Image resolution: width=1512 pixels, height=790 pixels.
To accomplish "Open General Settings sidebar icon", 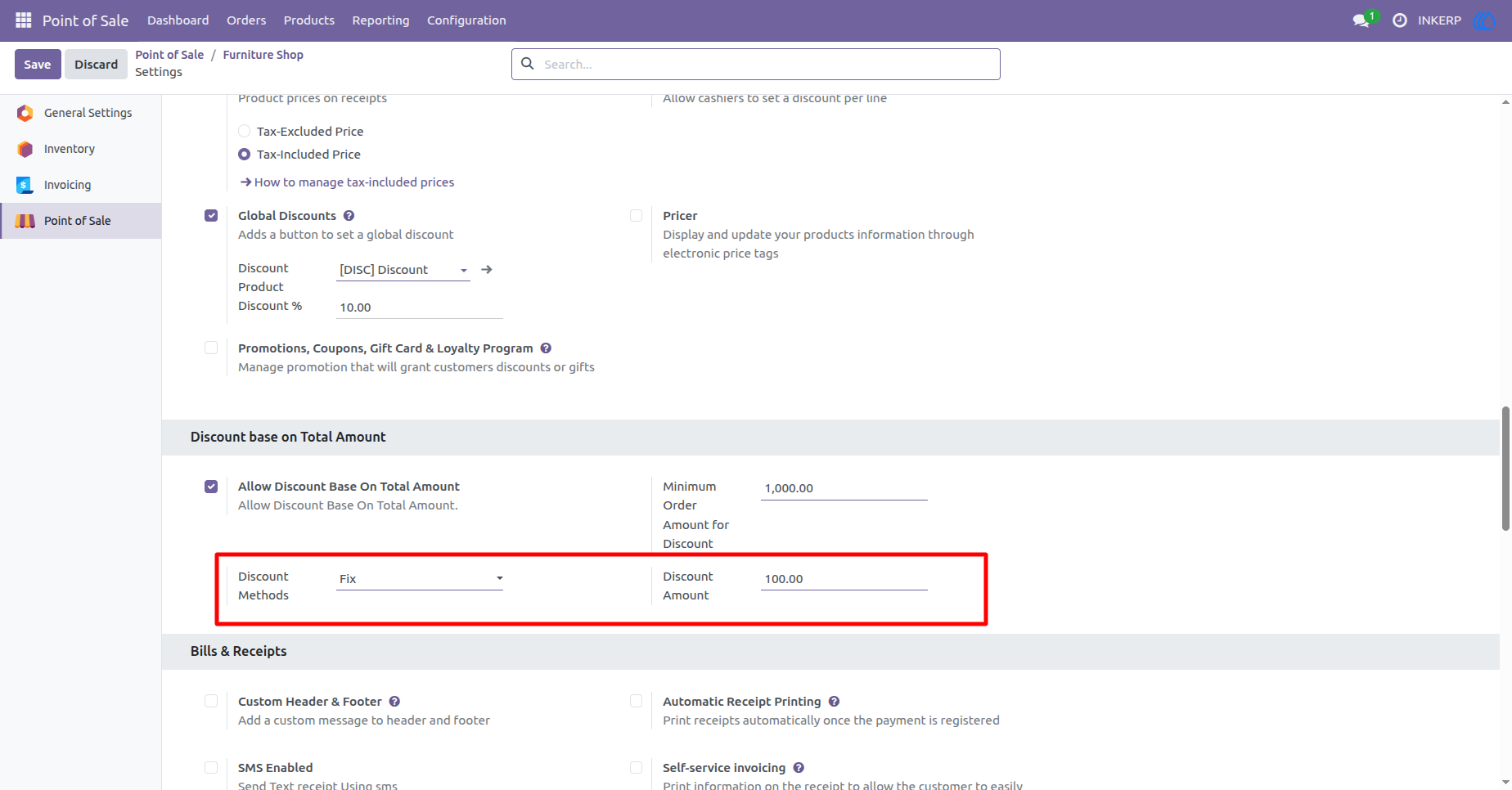I will (25, 113).
